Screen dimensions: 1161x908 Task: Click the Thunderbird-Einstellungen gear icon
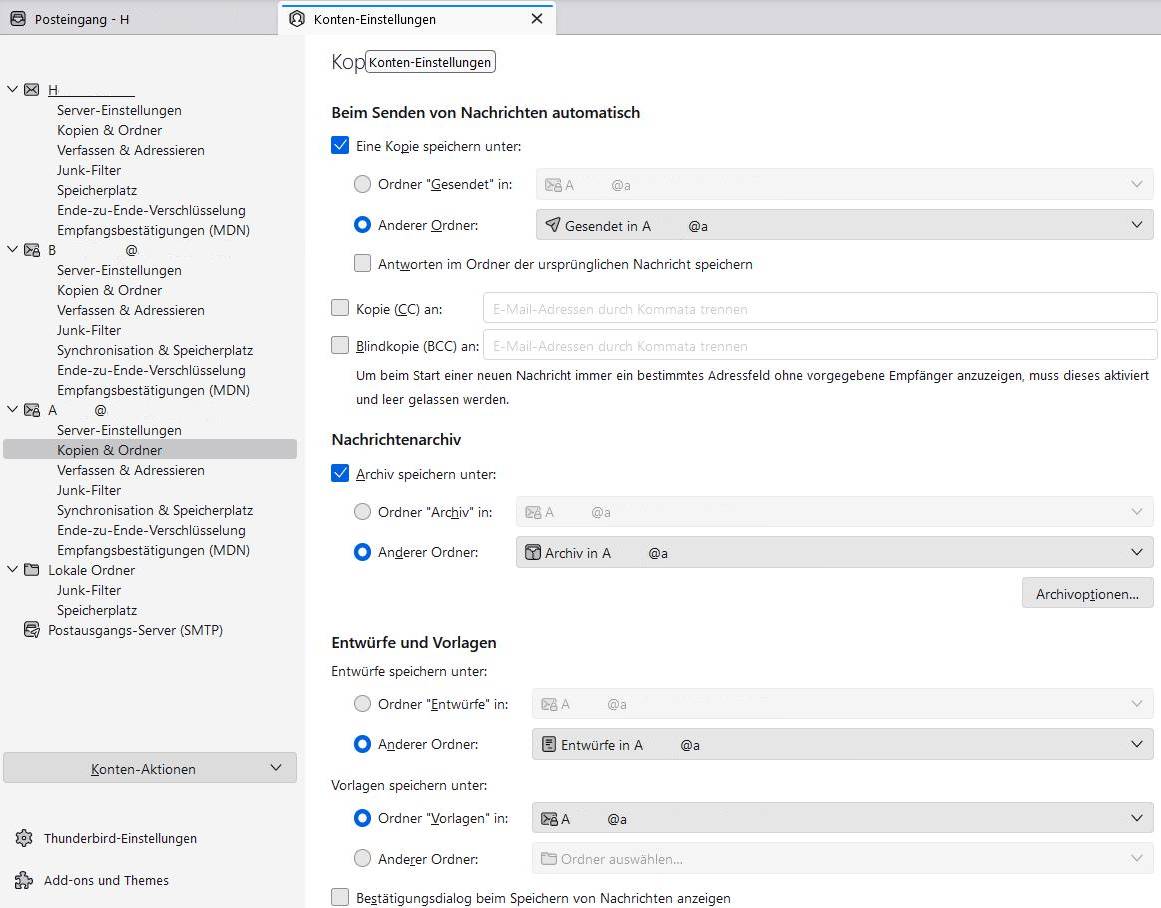pos(24,838)
